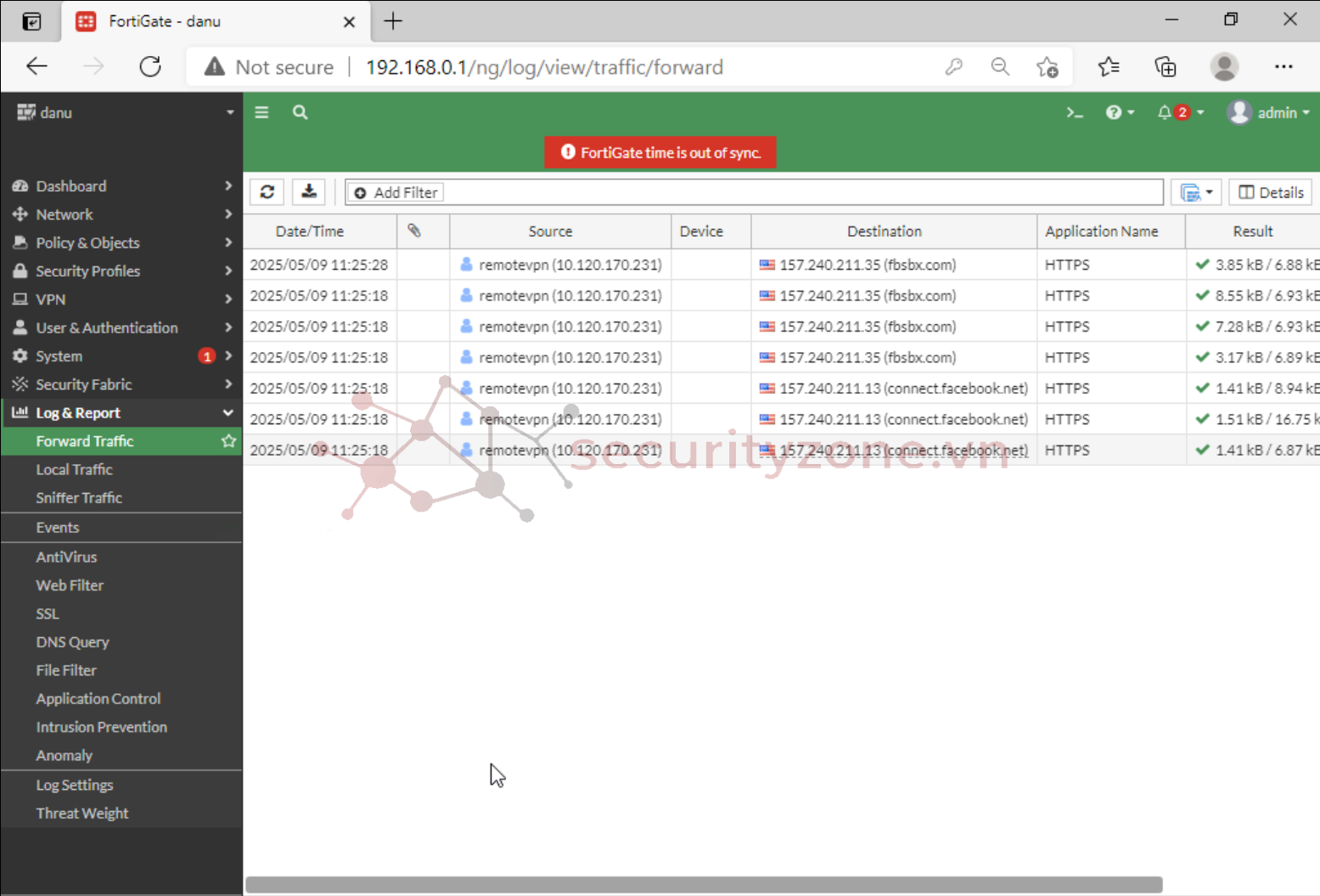Open the admin user menu

(x=1268, y=112)
